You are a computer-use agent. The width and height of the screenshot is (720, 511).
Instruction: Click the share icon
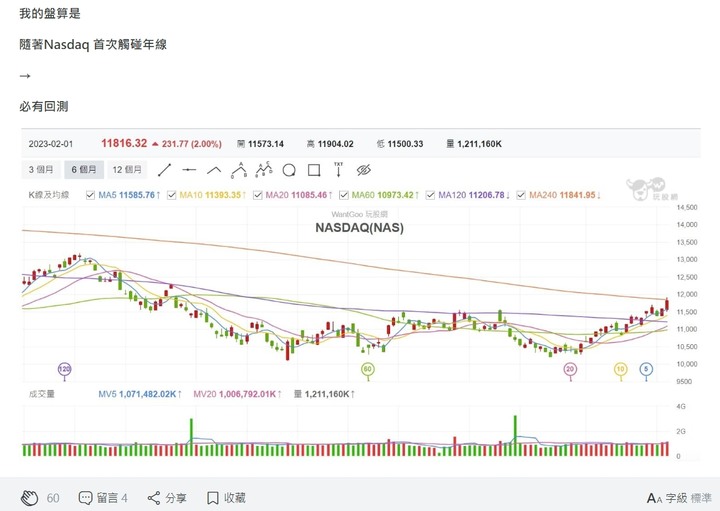(x=154, y=498)
